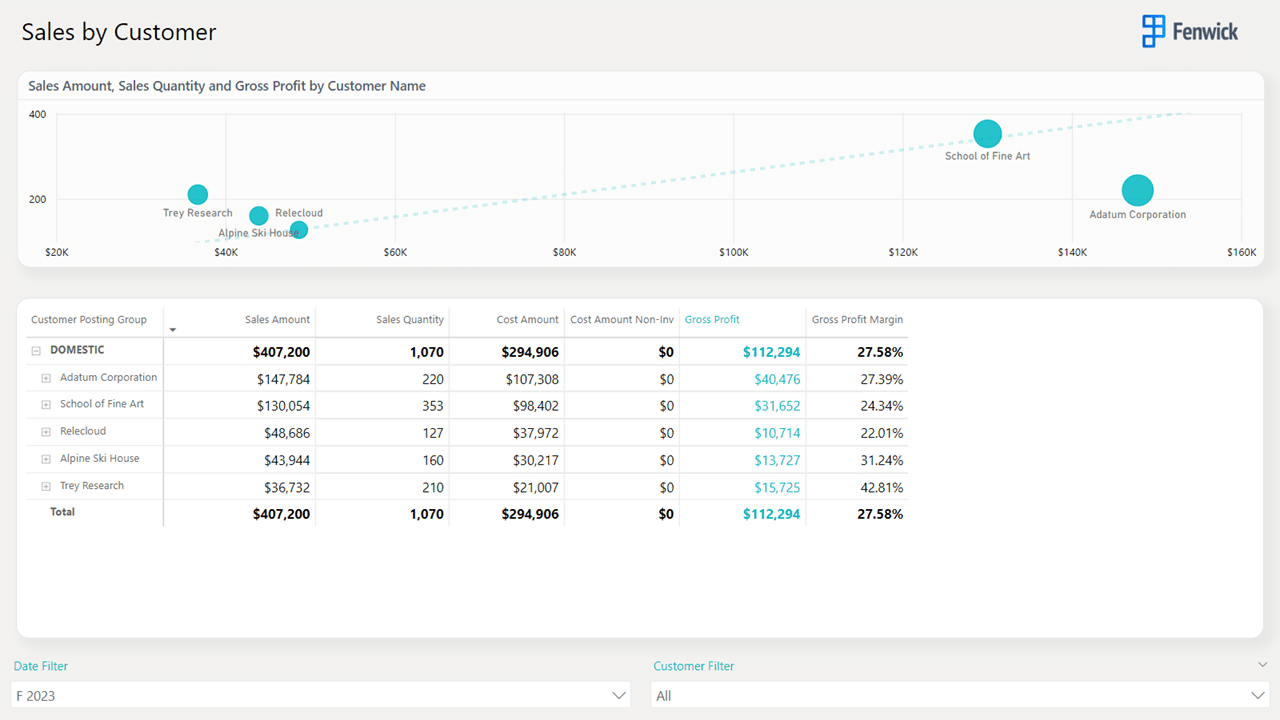The image size is (1280, 720).
Task: Expand the Relecloud table row
Action: coord(46,432)
